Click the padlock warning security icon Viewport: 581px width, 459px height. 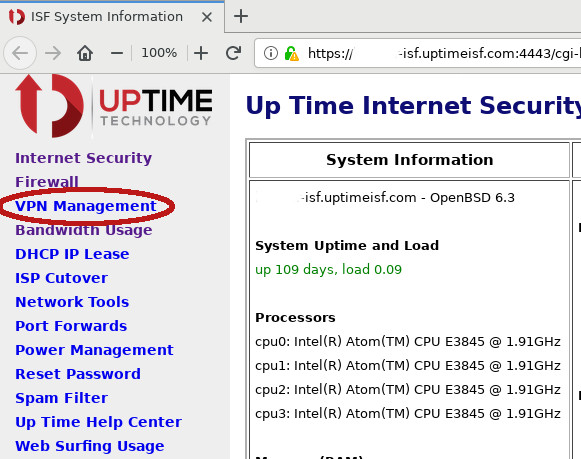tap(292, 53)
